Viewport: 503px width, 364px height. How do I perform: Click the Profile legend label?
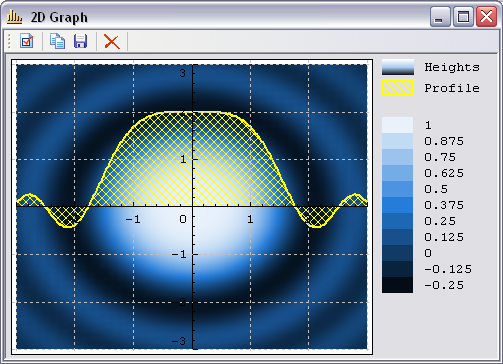pos(452,88)
